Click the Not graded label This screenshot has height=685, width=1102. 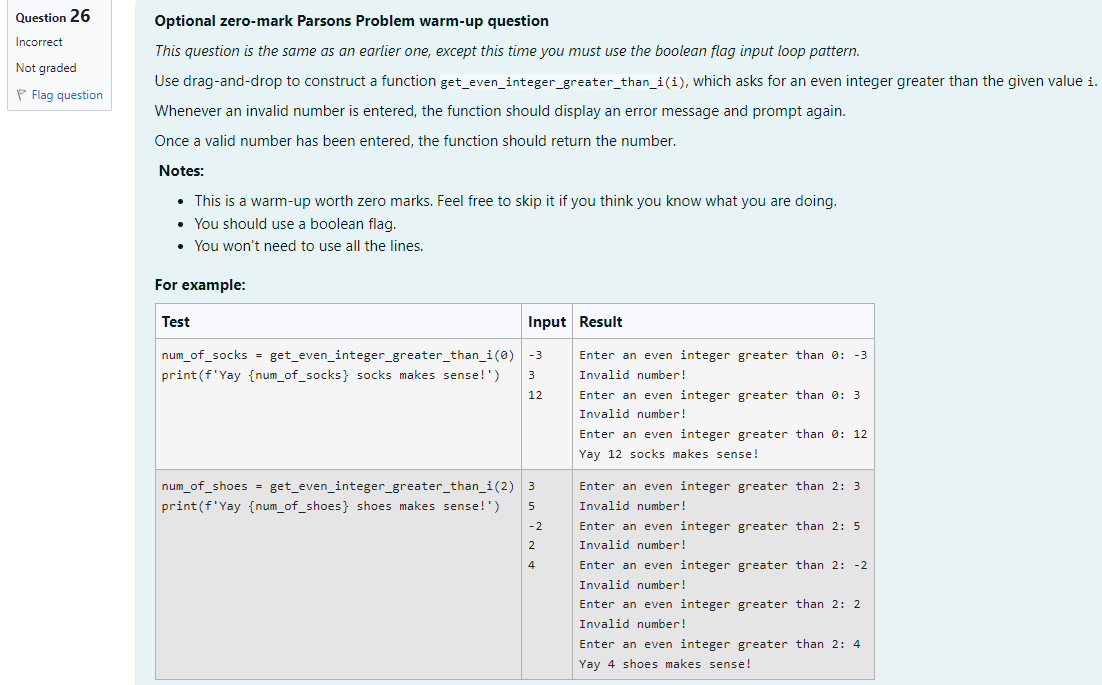45,67
